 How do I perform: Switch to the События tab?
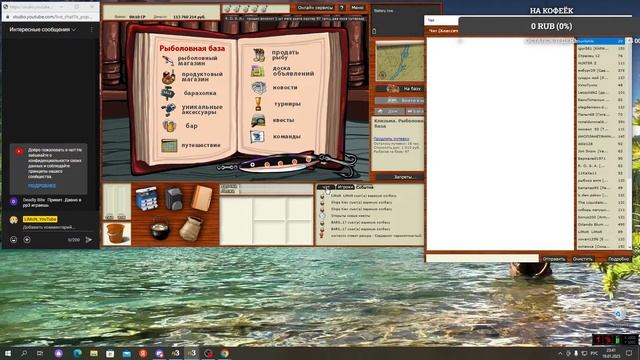(x=364, y=187)
